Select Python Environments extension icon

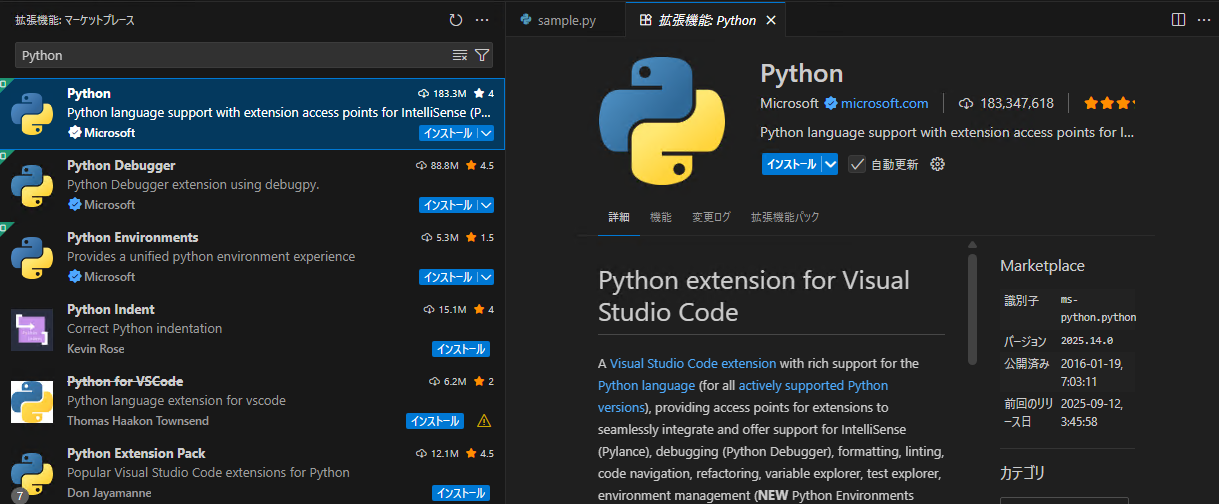[32, 258]
